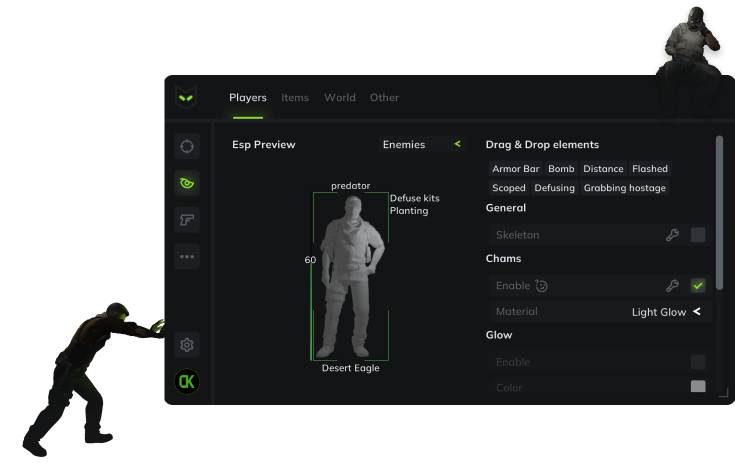
Task: Open the pistol weapons sidebar section
Action: (187, 220)
